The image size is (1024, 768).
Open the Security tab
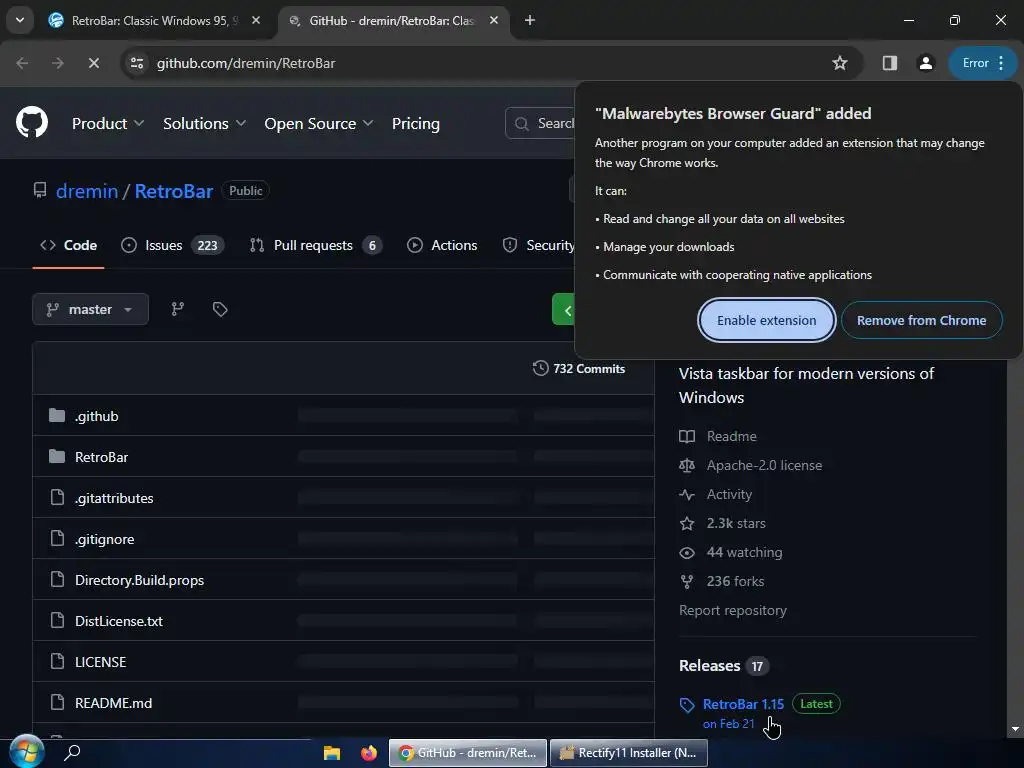[538, 245]
